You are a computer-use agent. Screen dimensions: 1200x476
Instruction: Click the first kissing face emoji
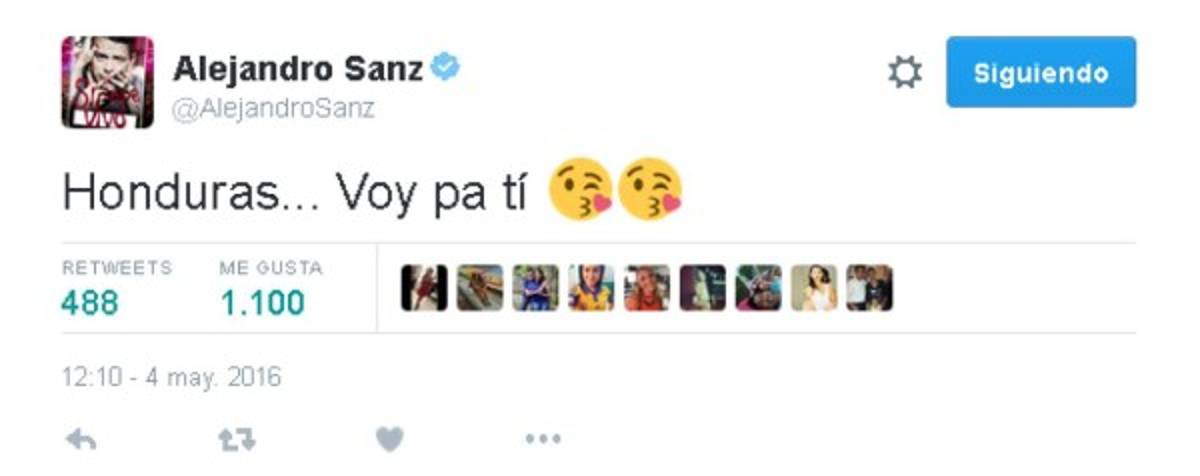pyautogui.click(x=581, y=193)
